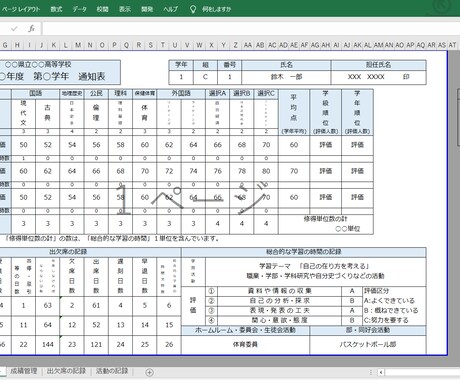Select the 組 value cell C
This screenshot has height=380, width=460.
[205, 77]
